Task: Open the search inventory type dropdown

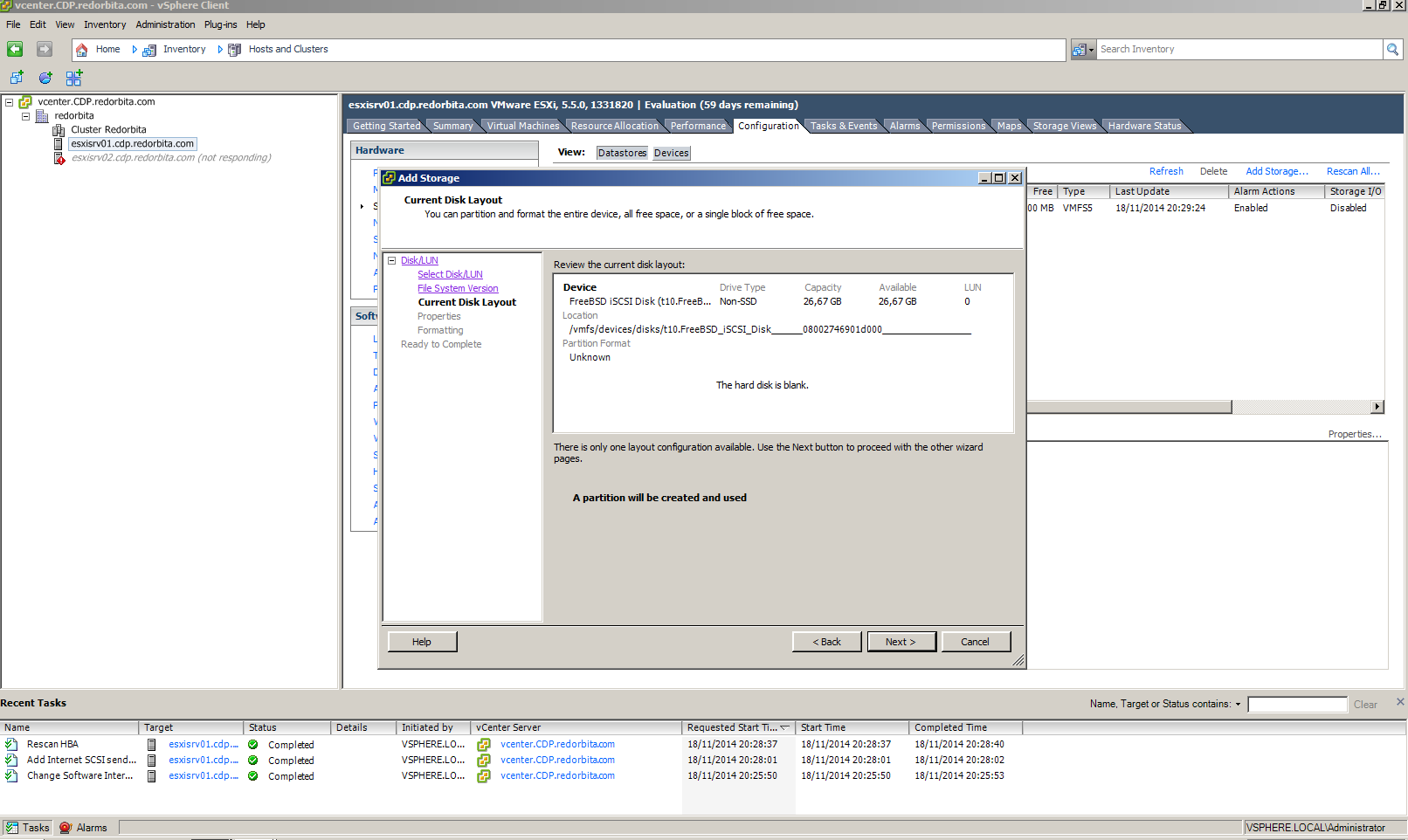Action: click(1083, 50)
